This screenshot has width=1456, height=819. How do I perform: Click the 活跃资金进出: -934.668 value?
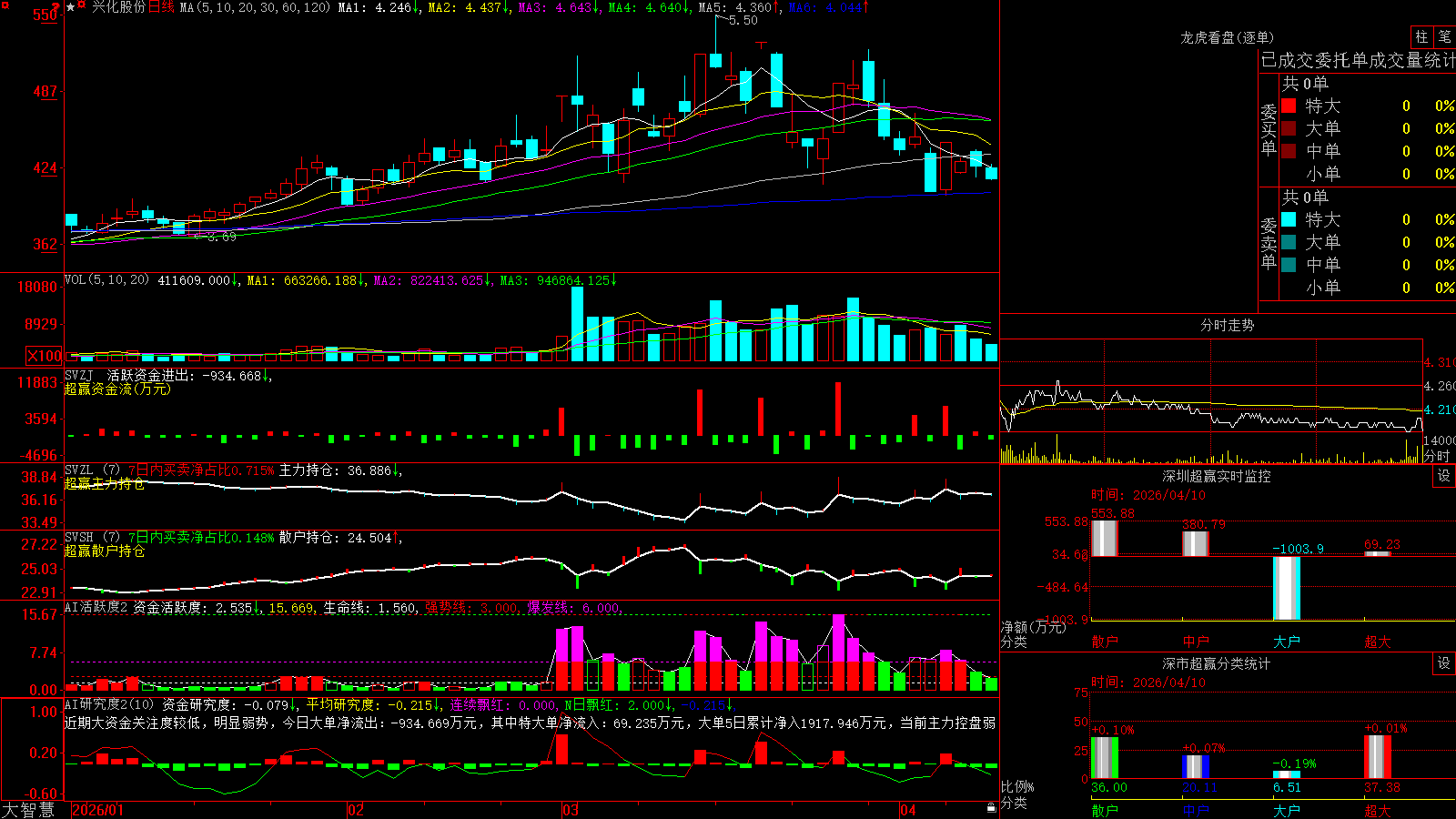point(189,375)
